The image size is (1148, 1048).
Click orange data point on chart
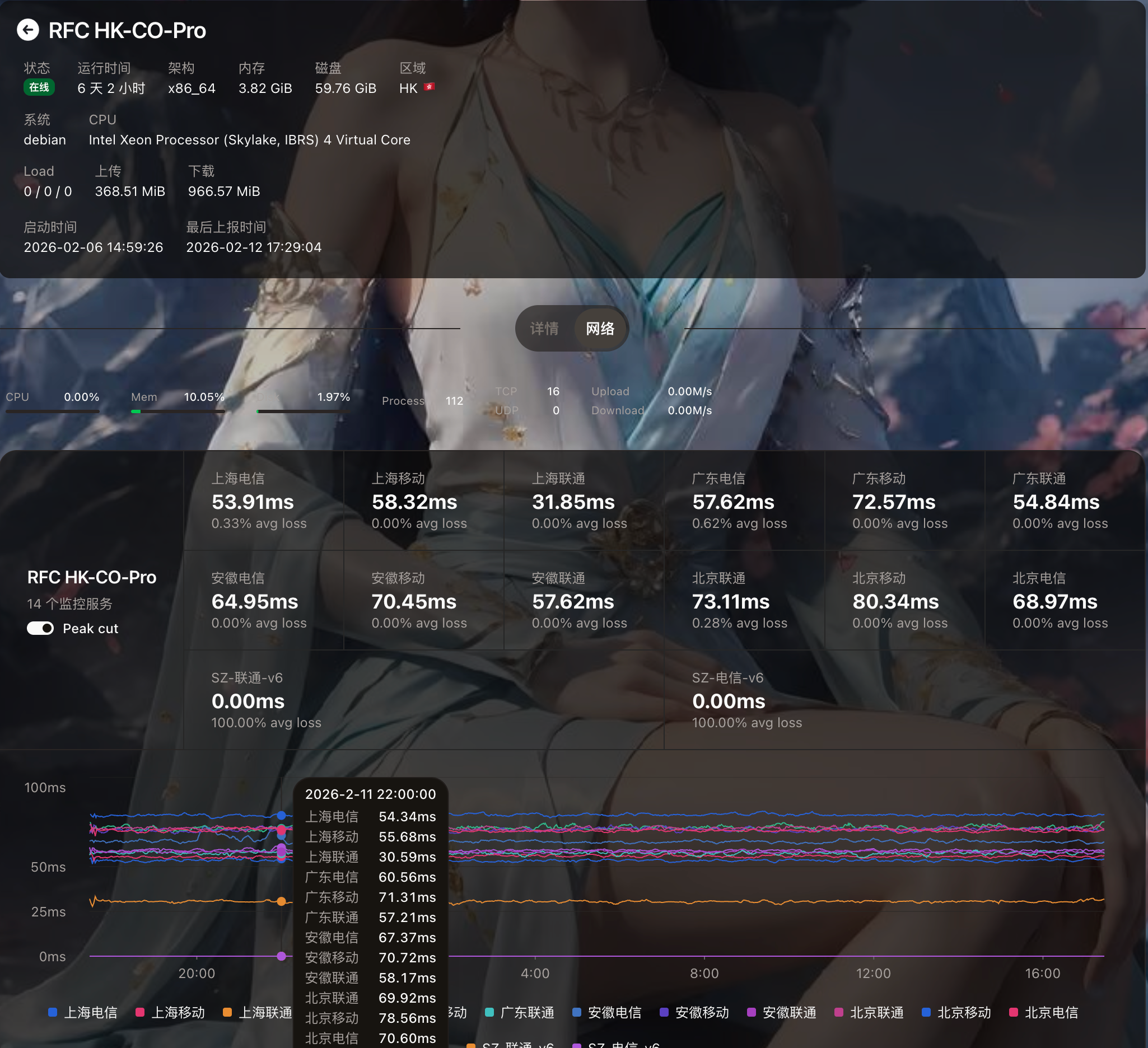(x=281, y=901)
